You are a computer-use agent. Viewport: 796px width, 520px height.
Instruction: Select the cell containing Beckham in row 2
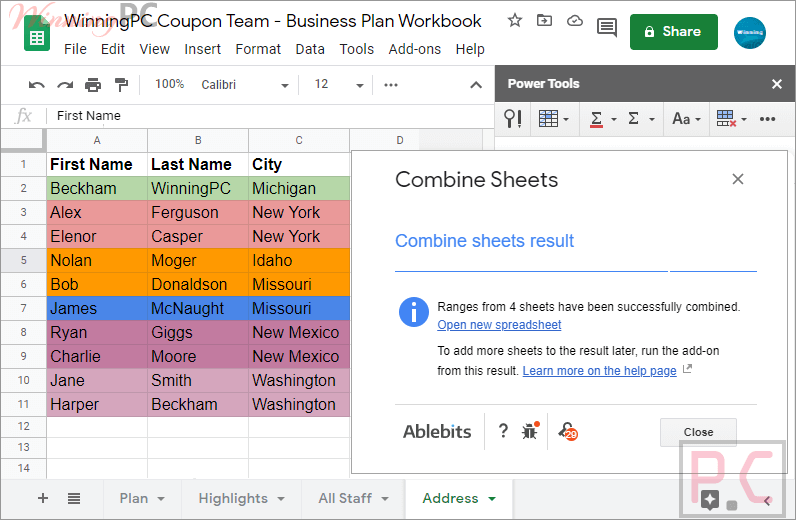coord(97,188)
